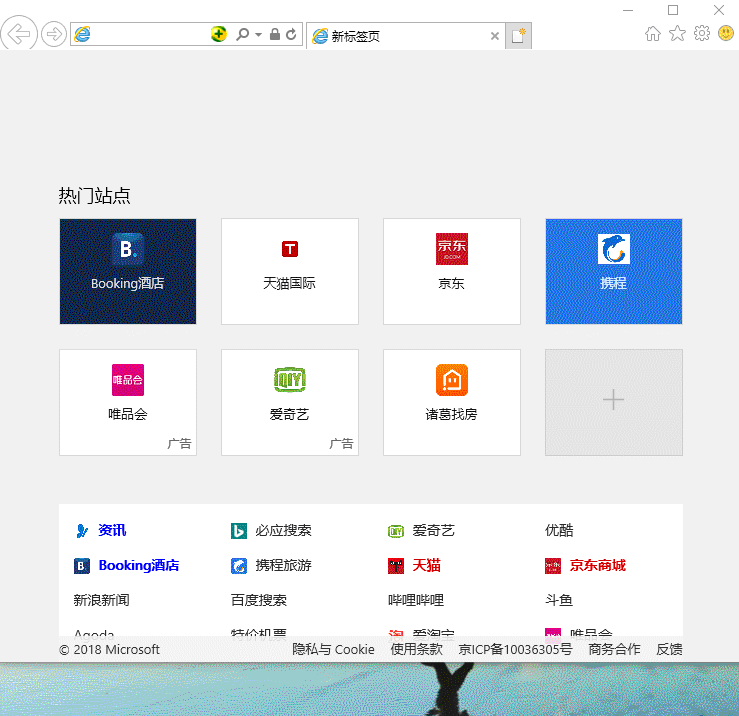Open the 京东 site tile
The width and height of the screenshot is (739, 716).
(451, 271)
